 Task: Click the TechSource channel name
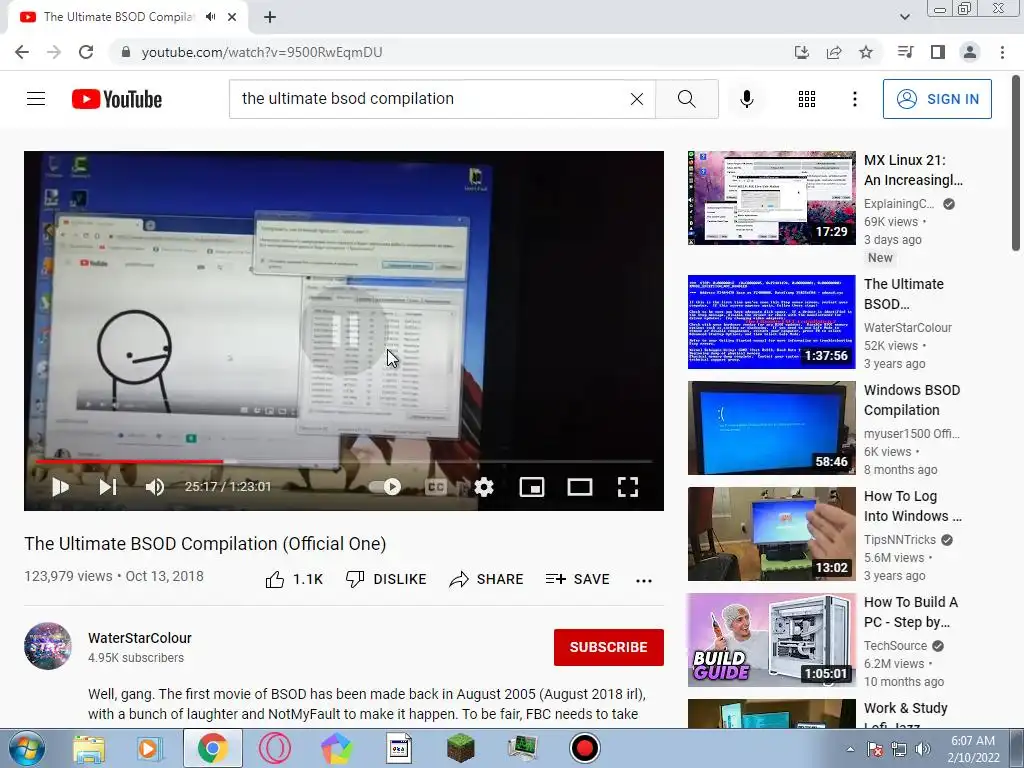[x=895, y=645]
